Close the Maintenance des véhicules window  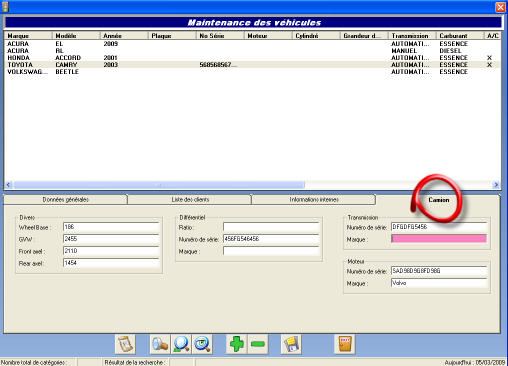(x=500, y=7)
